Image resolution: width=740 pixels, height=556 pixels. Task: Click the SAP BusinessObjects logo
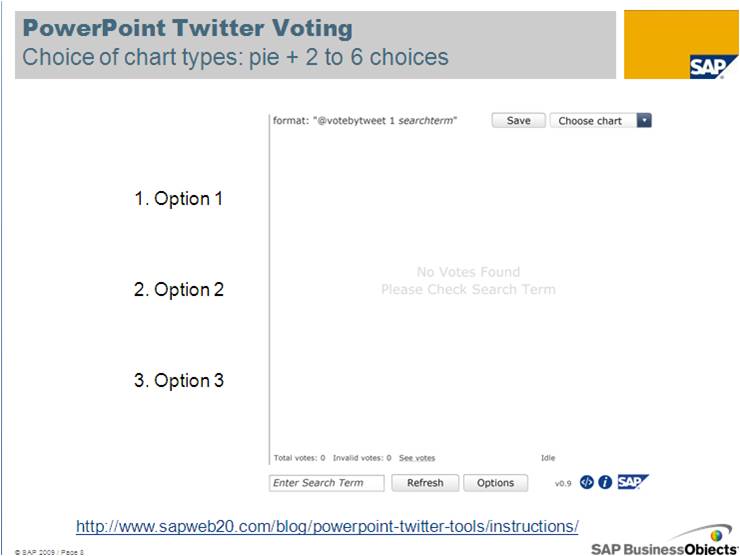click(x=665, y=542)
